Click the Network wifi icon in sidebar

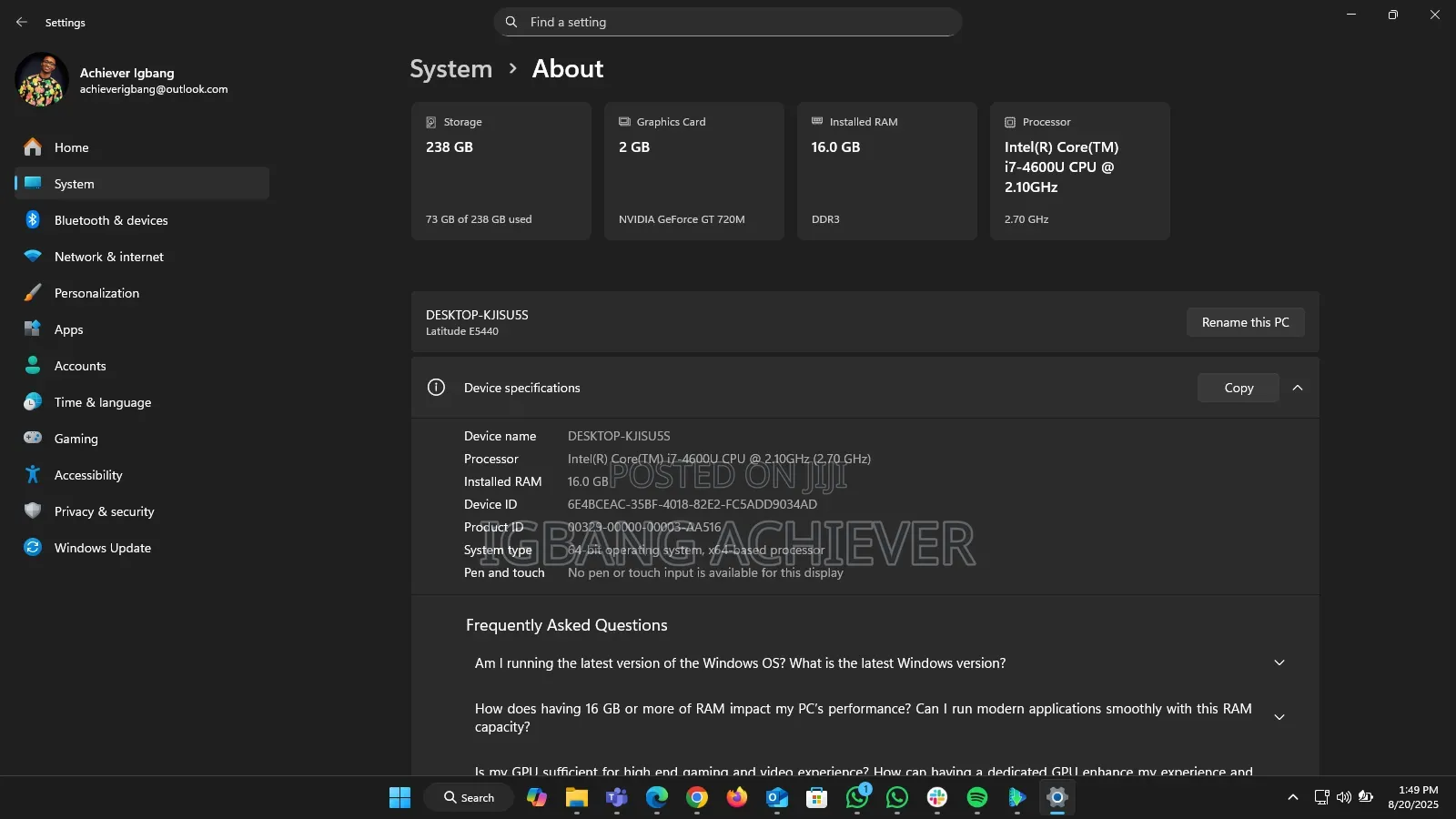pyautogui.click(x=33, y=256)
